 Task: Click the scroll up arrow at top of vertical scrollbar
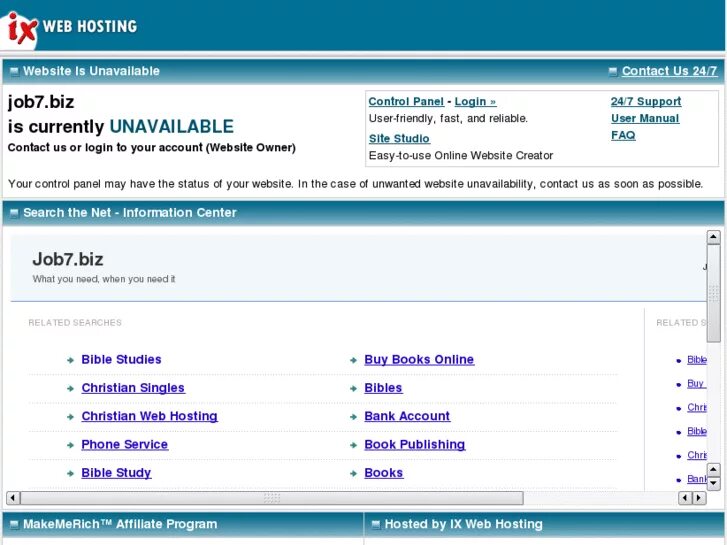click(x=713, y=237)
